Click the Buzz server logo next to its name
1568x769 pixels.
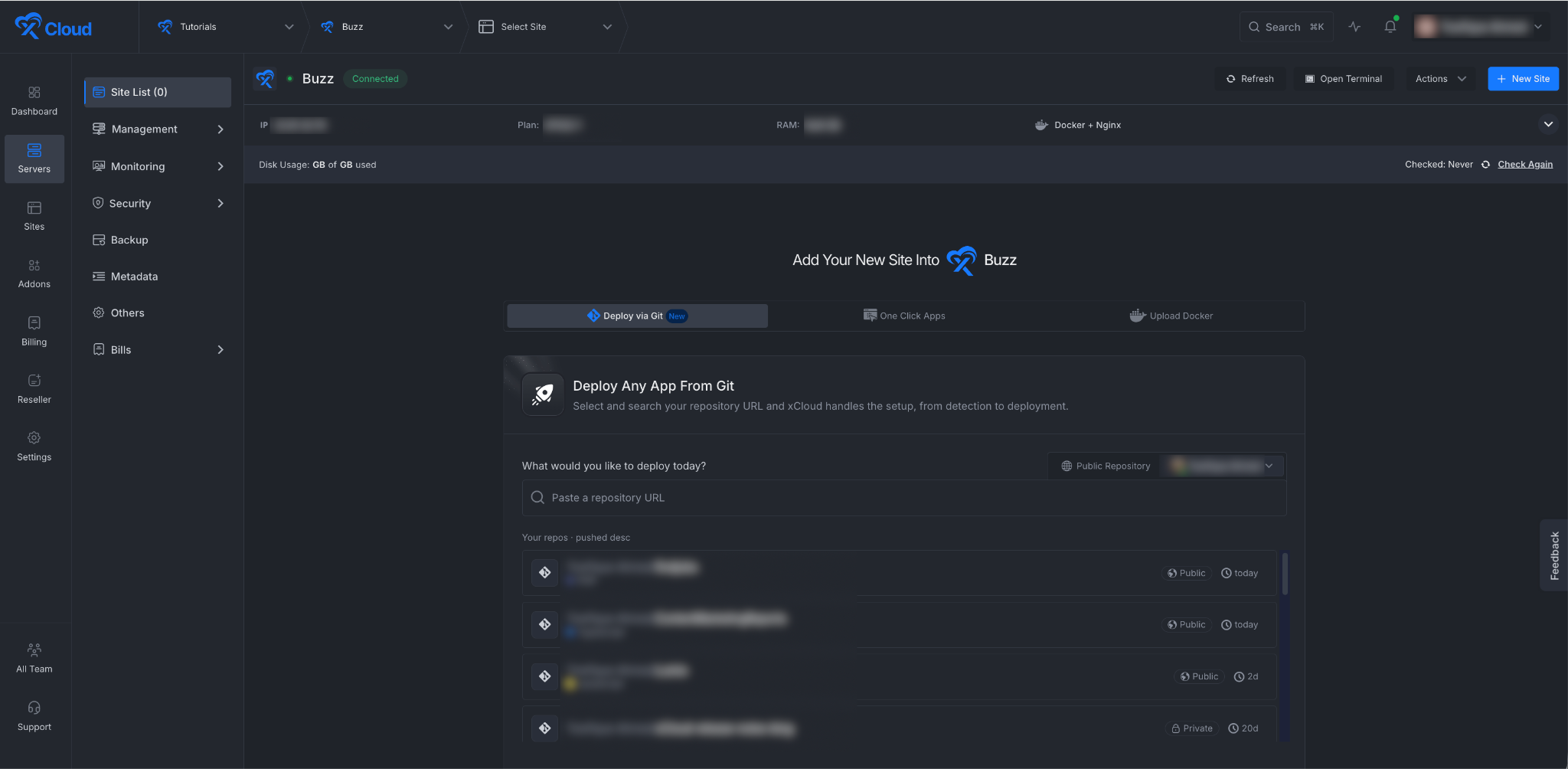[265, 79]
